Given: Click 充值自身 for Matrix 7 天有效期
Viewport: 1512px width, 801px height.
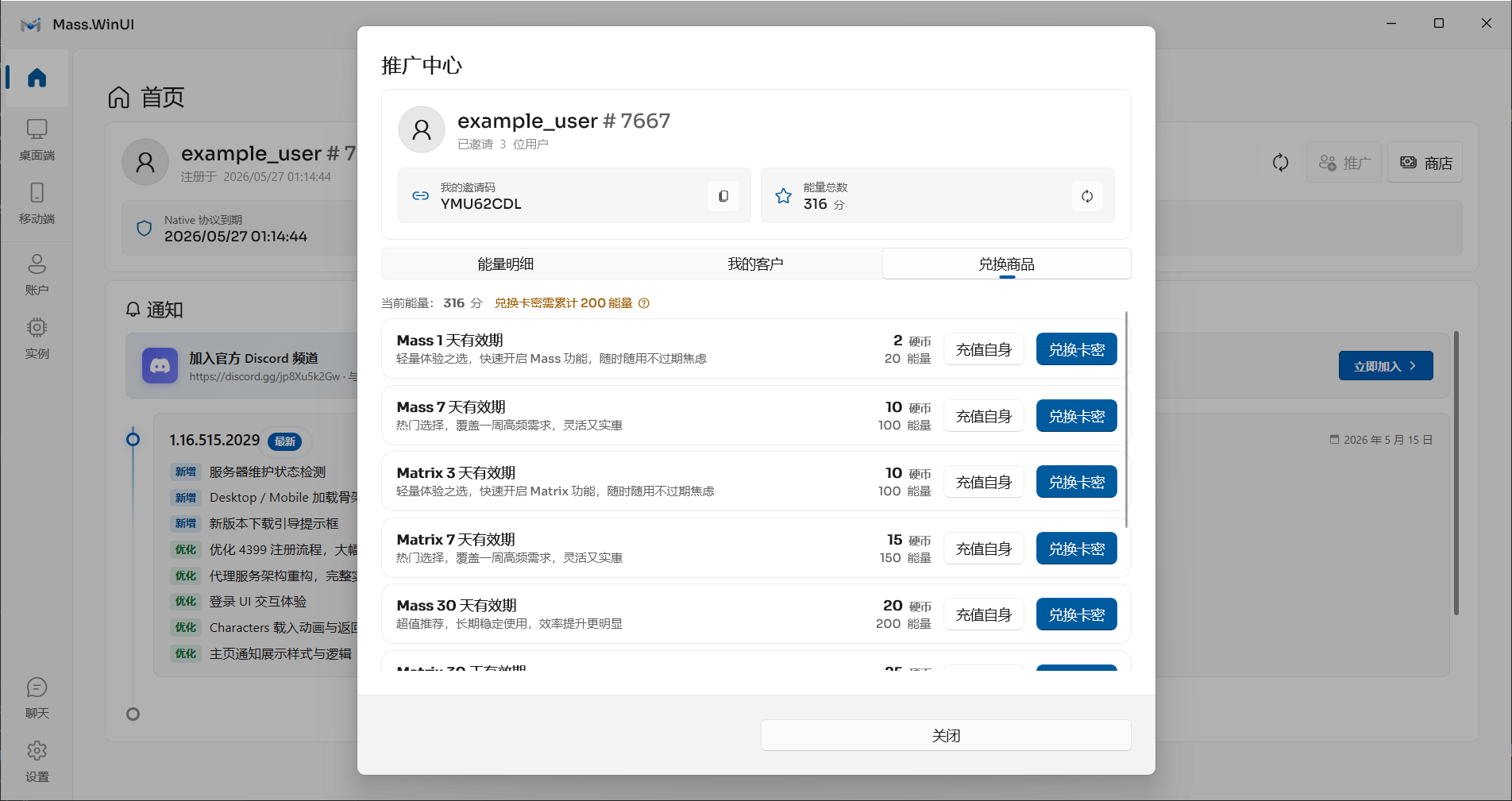Looking at the screenshot, I should pos(984,549).
